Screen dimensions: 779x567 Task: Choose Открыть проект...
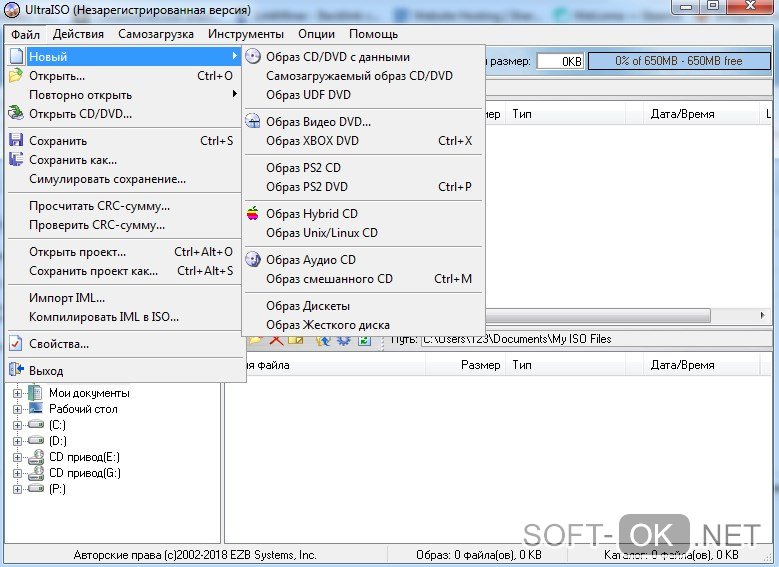(125, 251)
